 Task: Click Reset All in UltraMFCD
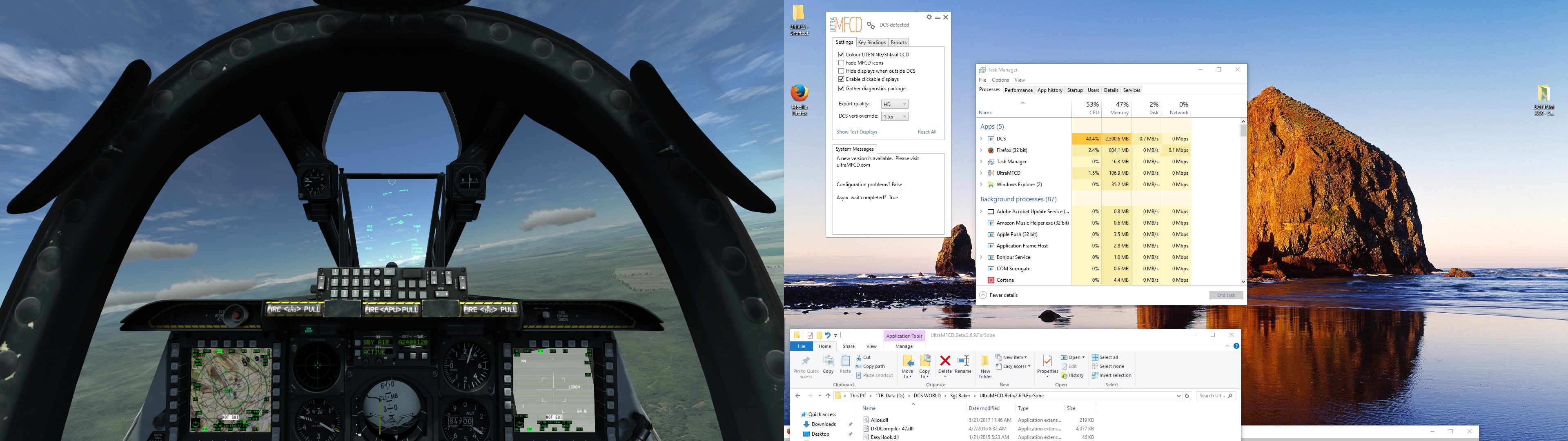927,132
